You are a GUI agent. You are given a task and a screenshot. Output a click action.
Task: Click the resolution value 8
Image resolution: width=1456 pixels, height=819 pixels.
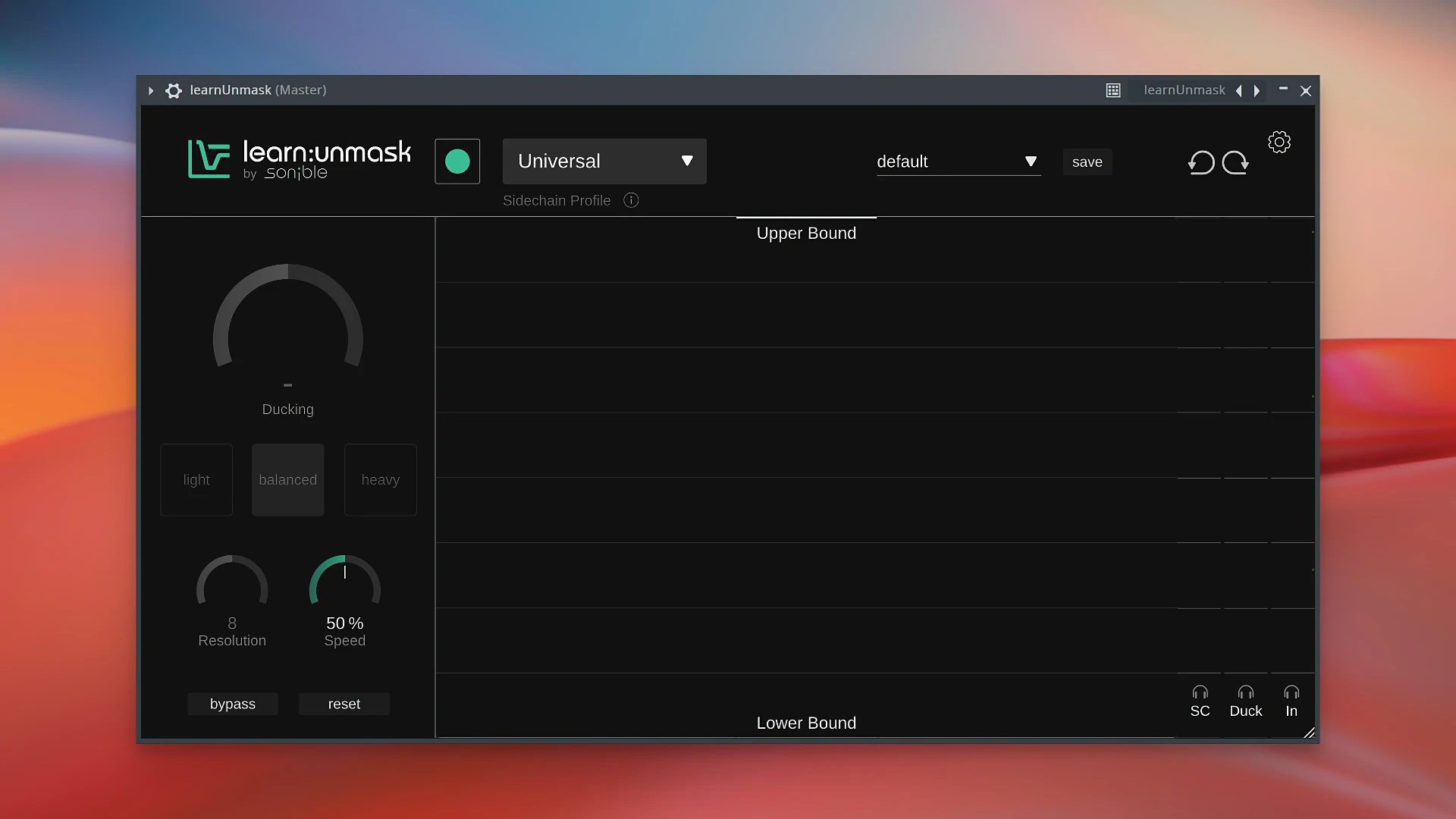tap(232, 623)
